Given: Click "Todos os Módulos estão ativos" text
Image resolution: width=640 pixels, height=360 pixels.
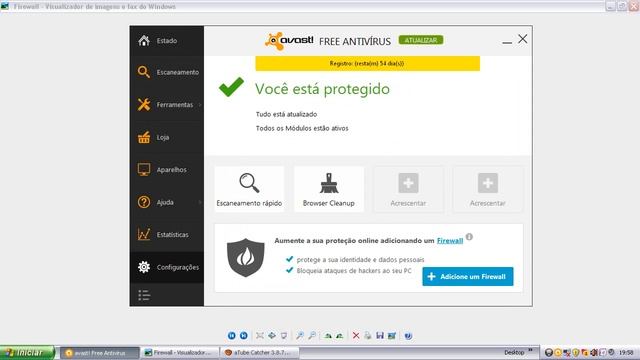Looking at the screenshot, I should tap(302, 128).
